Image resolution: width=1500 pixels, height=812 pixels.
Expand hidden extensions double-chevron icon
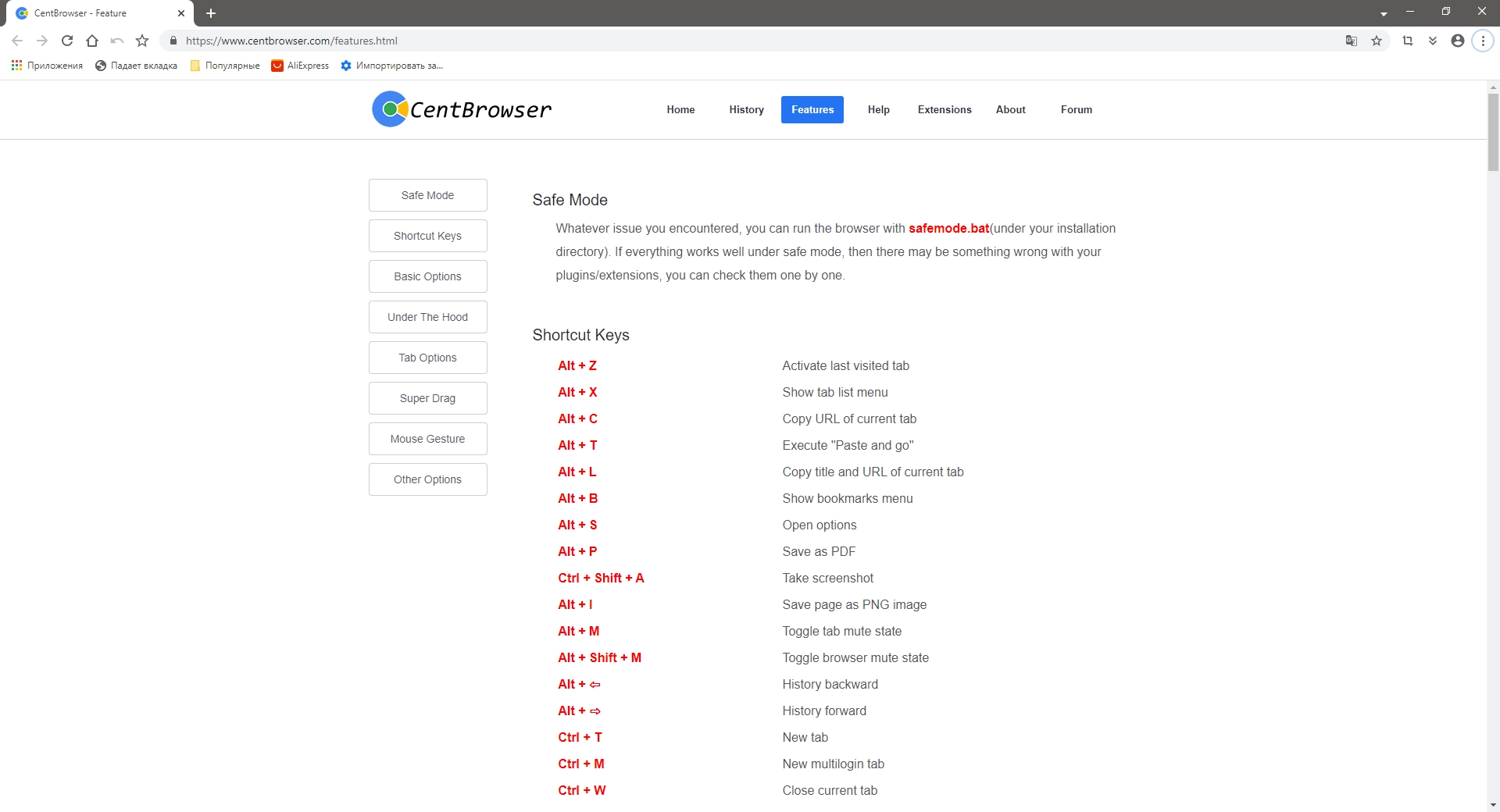pos(1433,41)
